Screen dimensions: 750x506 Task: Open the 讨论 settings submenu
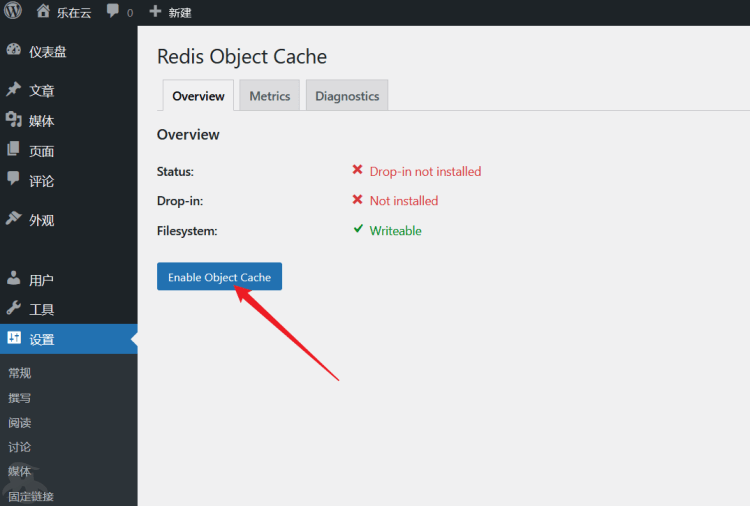click(20, 447)
